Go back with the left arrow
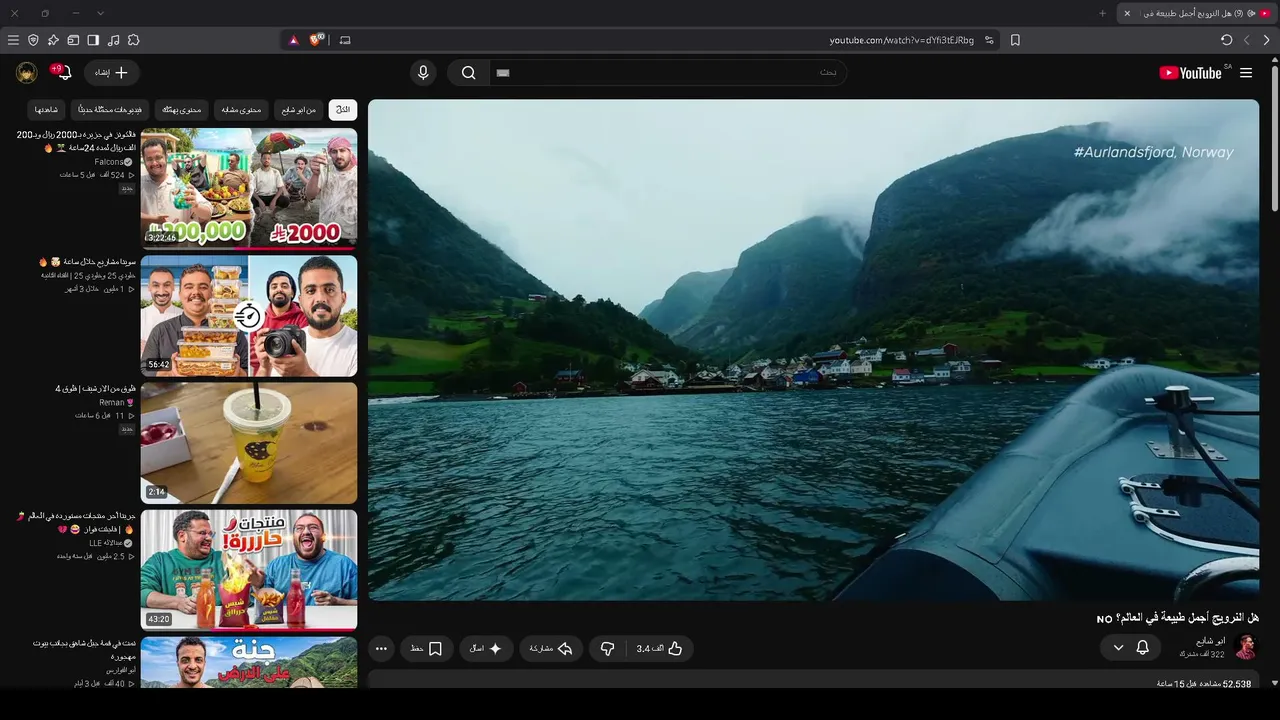Screen dimensions: 1280x720 1247,40
